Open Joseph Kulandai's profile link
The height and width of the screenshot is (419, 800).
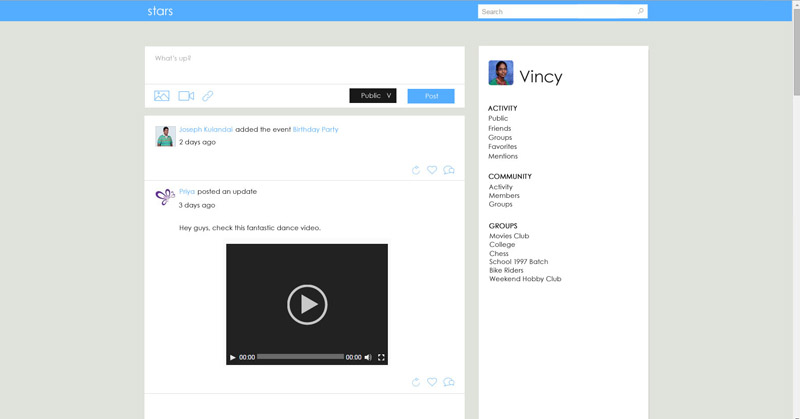(x=206, y=129)
